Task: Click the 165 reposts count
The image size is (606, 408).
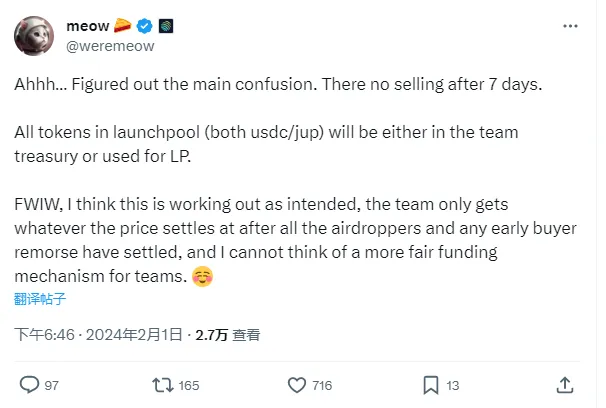Action: tap(188, 384)
